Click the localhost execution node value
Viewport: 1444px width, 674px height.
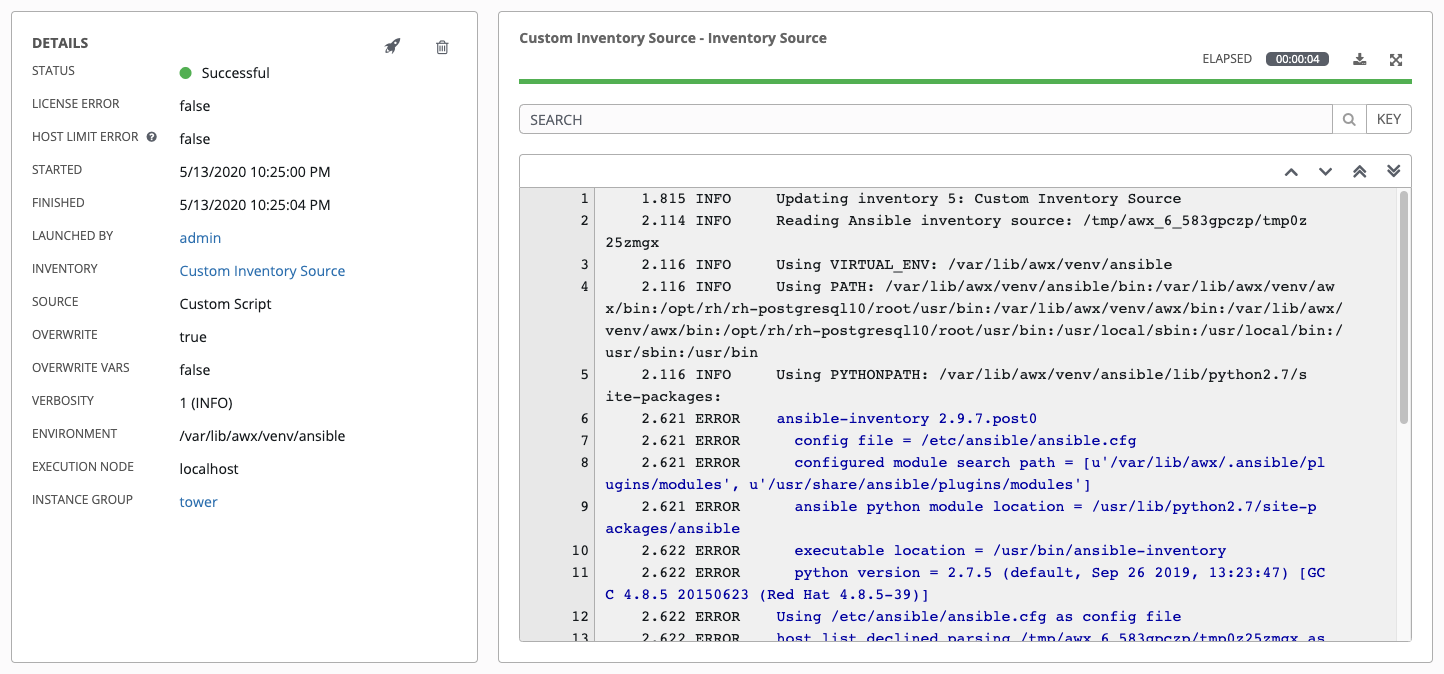pyautogui.click(x=209, y=469)
